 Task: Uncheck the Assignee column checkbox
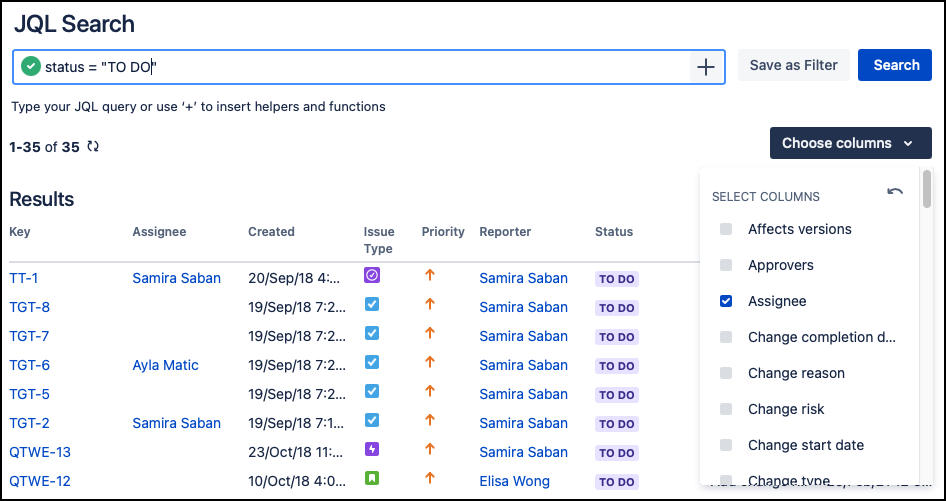(x=726, y=301)
